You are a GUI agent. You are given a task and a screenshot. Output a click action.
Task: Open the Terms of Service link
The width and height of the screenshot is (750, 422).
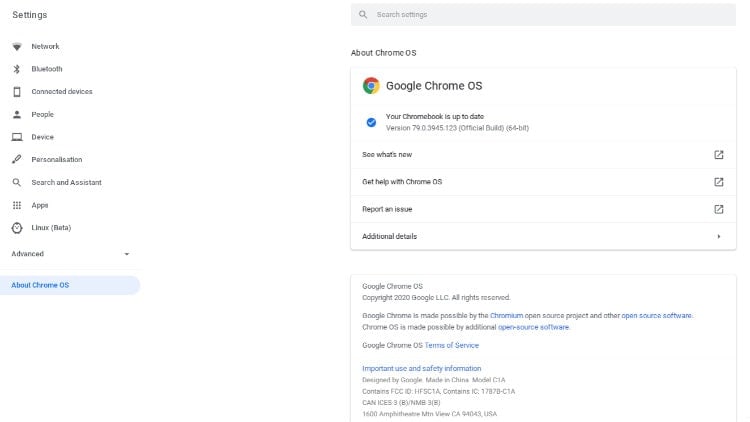(x=452, y=345)
